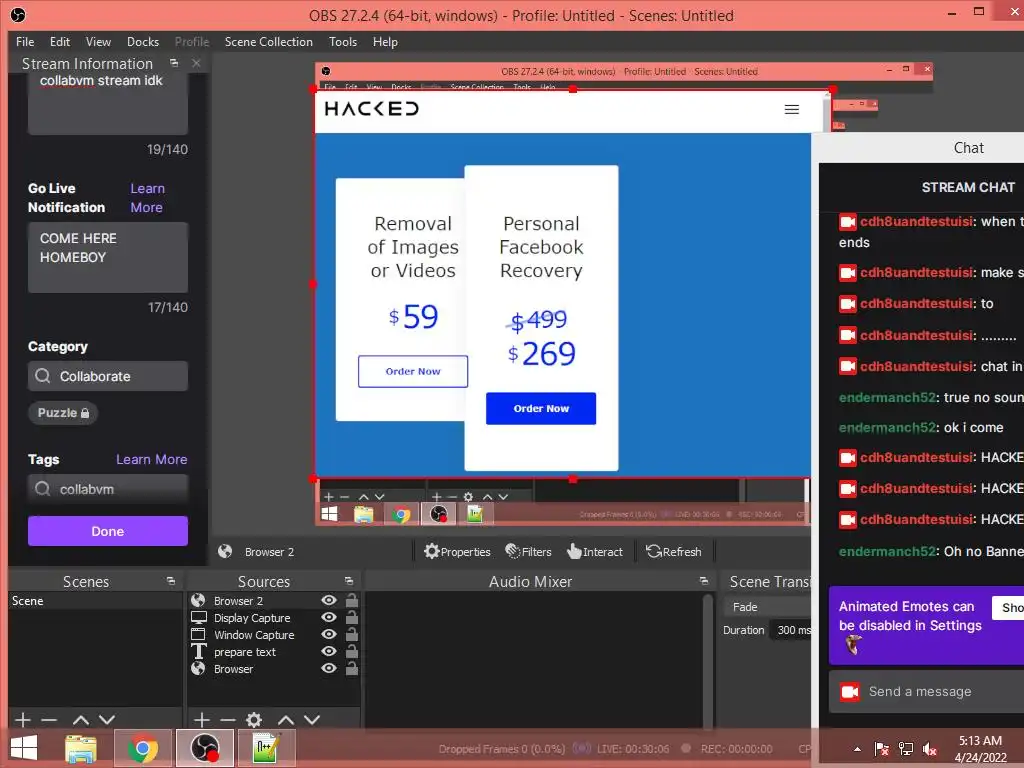1024x768 pixels.
Task: Open the Tools menu
Action: [x=343, y=42]
